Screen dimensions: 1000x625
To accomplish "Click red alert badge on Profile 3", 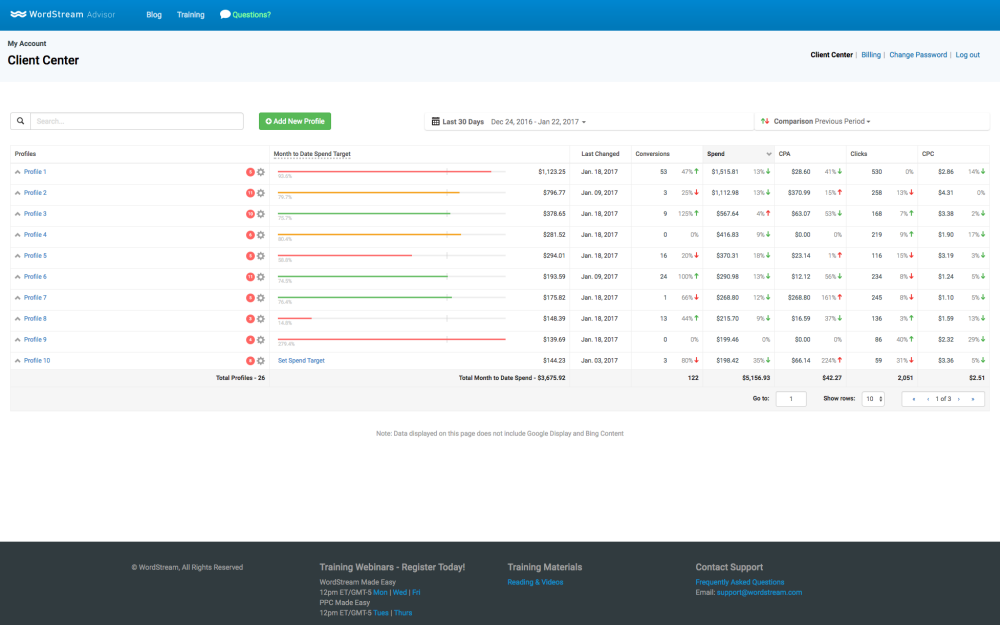I will tap(250, 214).
